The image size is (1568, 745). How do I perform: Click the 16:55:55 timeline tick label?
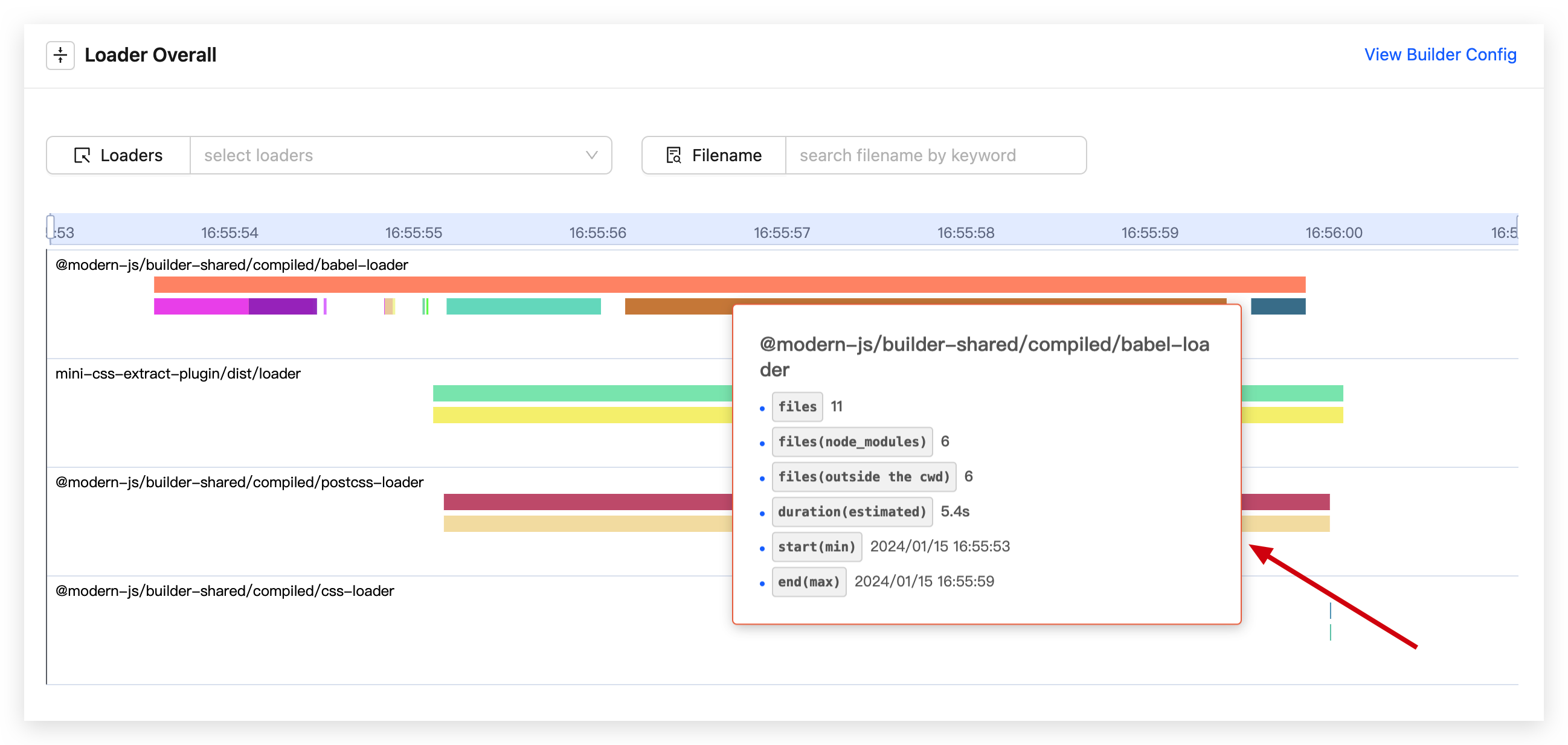pos(413,232)
